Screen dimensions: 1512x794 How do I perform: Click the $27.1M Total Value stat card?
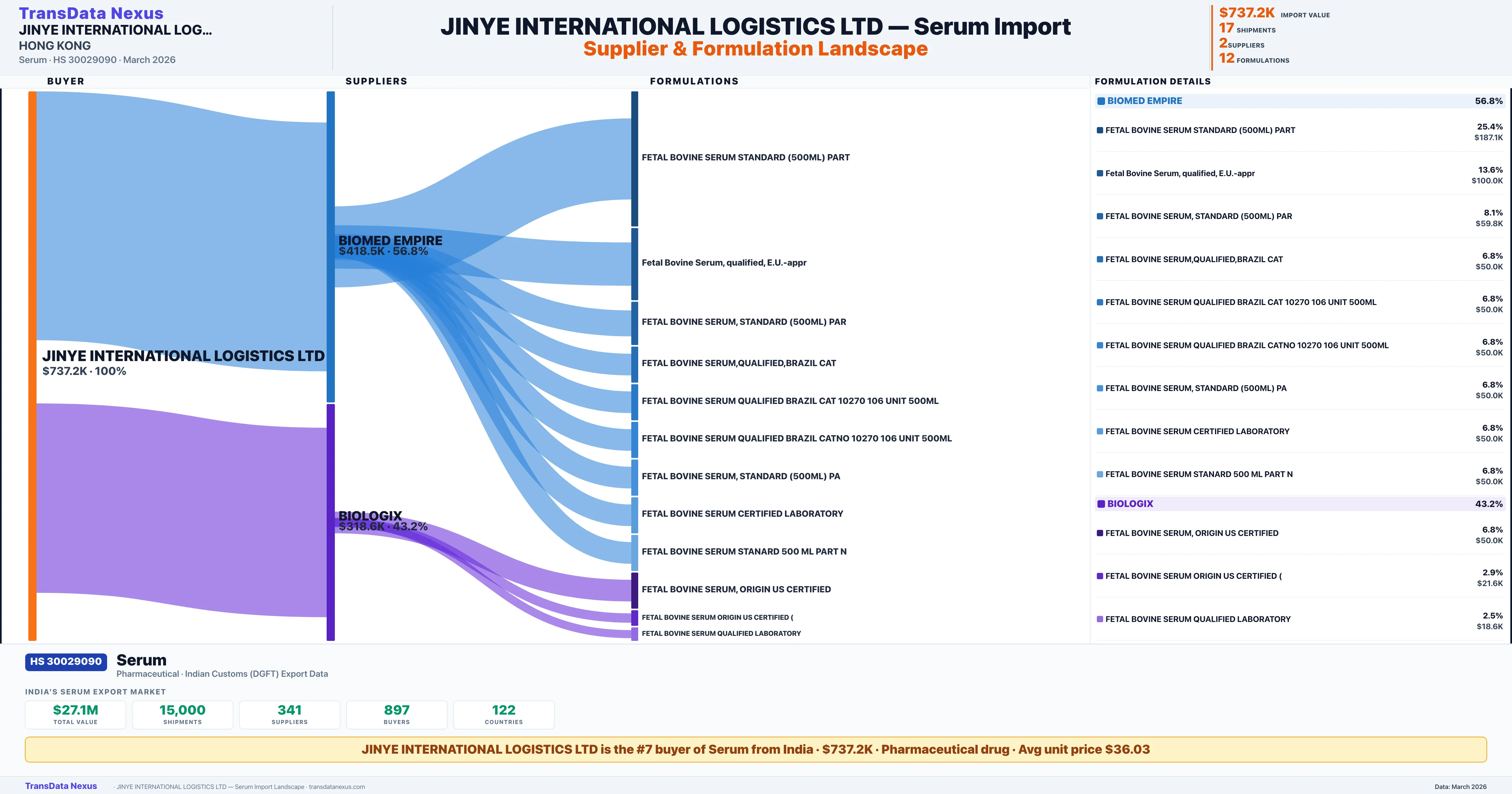76,714
